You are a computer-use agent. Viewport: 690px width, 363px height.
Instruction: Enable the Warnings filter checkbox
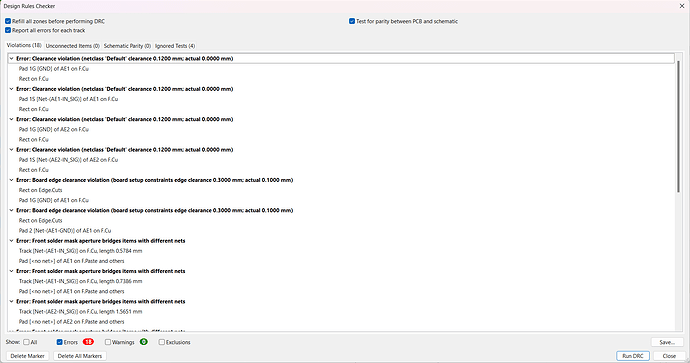(x=108, y=342)
